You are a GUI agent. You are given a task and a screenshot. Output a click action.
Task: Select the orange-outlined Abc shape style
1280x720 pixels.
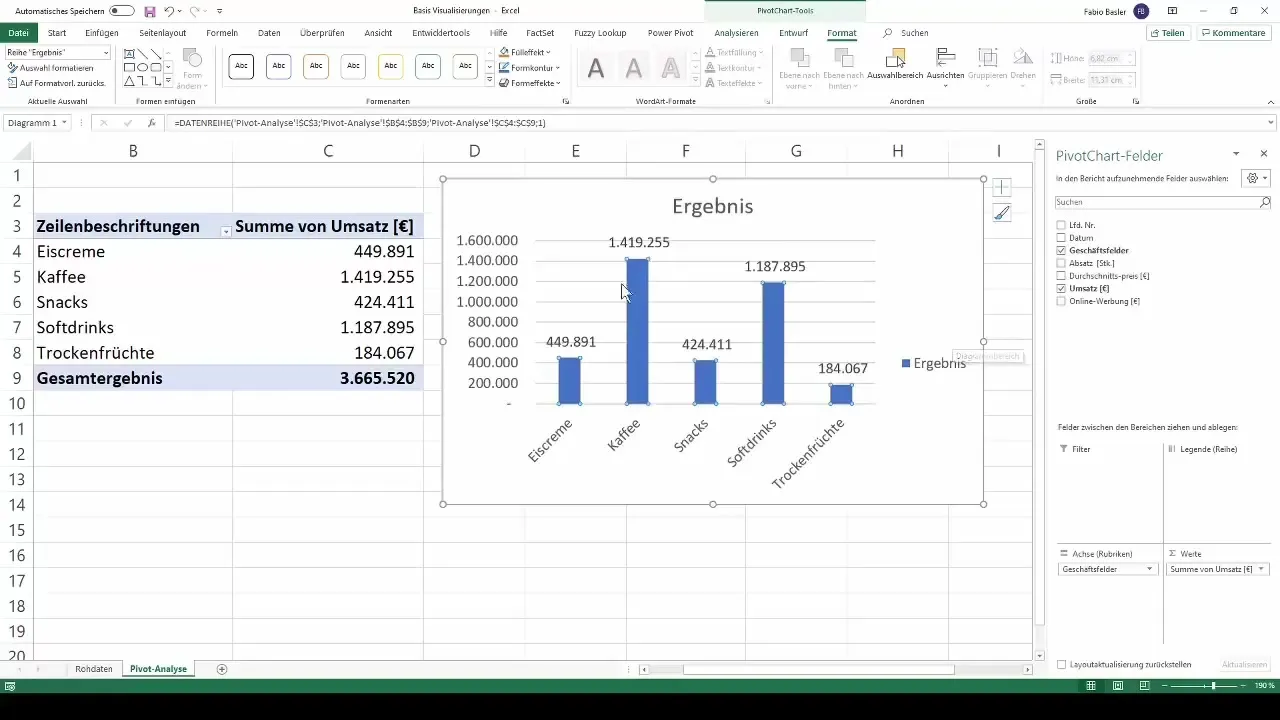coord(316,67)
